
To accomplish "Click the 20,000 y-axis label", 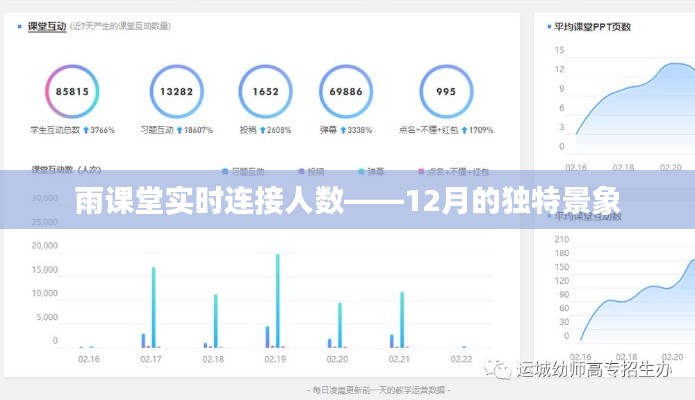I will (x=45, y=245).
